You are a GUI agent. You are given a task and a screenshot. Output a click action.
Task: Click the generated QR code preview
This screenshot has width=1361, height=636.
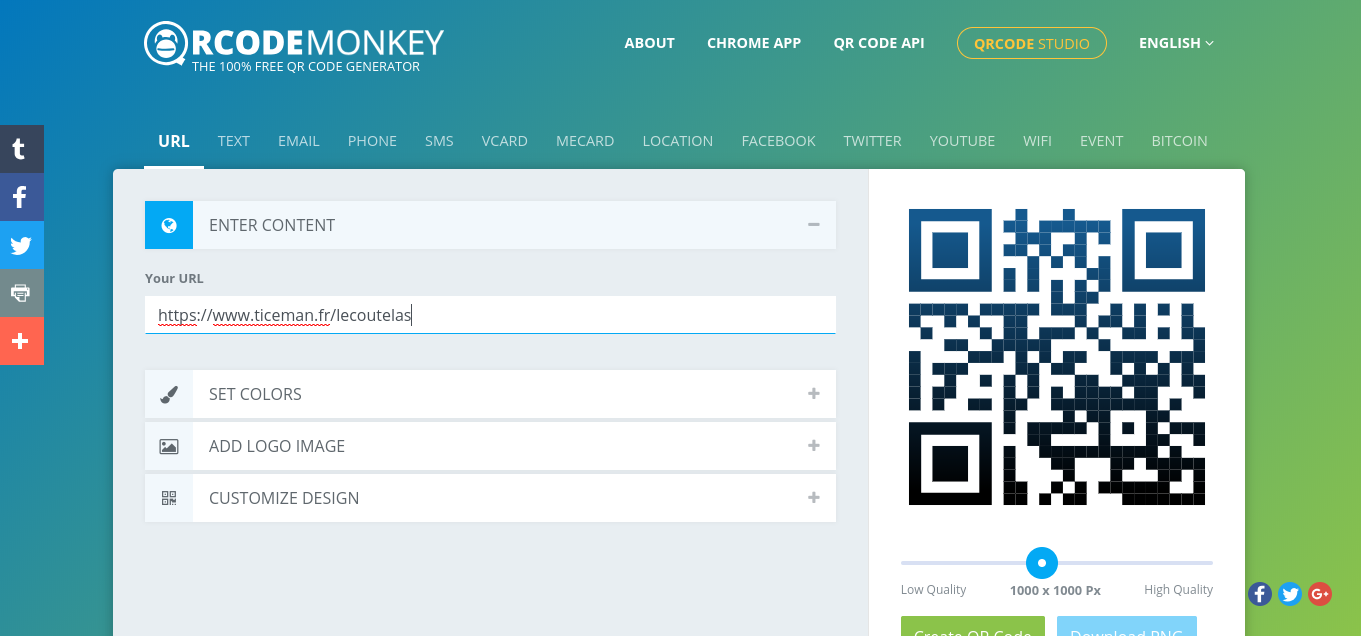[1057, 357]
